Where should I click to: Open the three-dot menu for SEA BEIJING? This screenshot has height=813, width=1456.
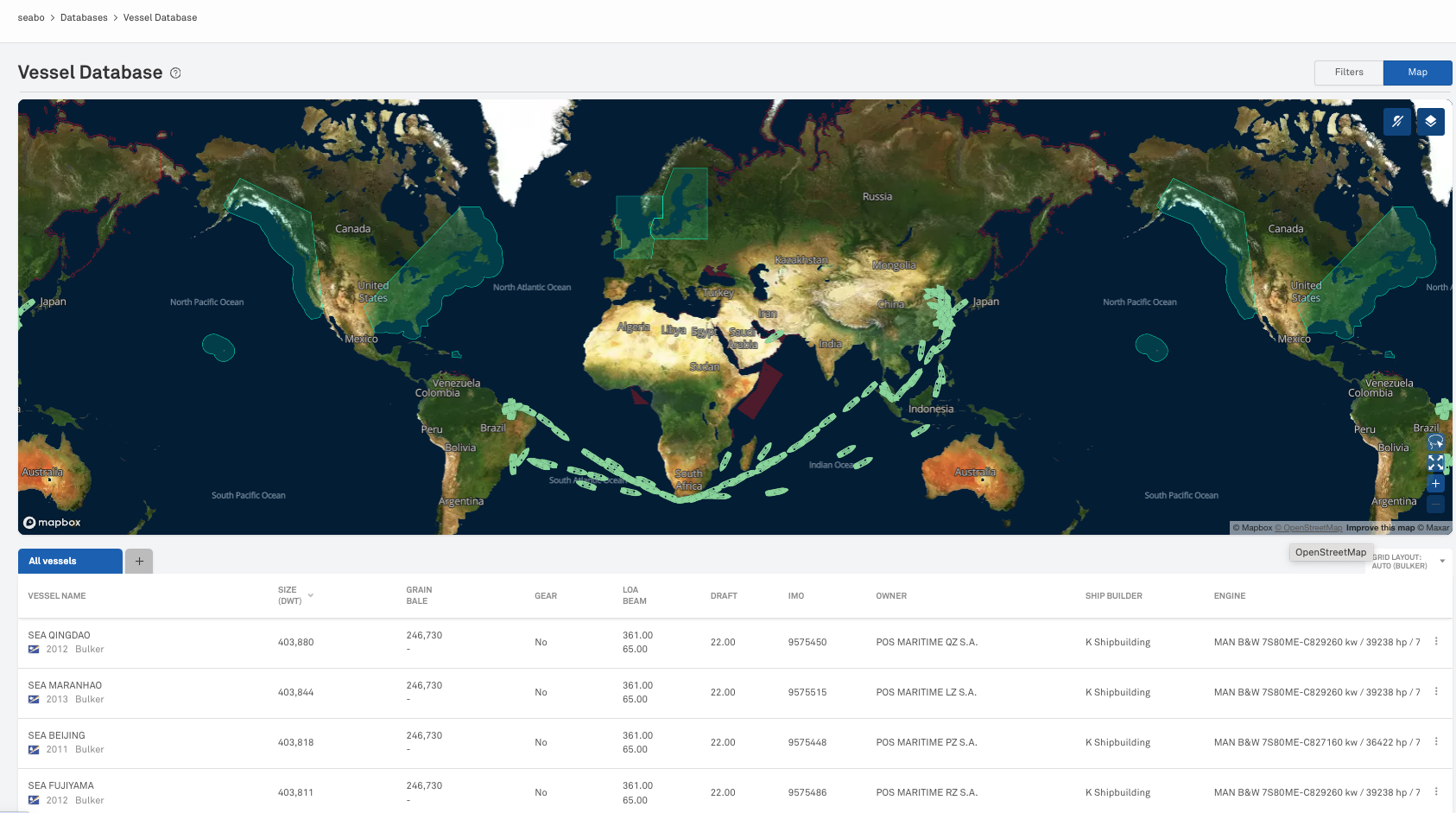1436,741
